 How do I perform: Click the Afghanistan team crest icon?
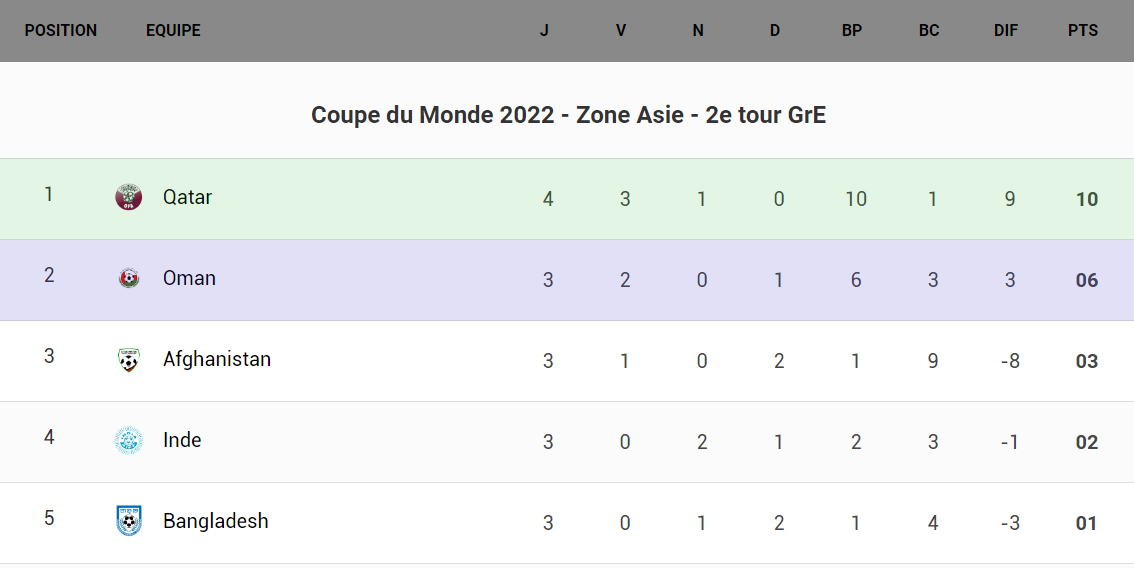coord(128,360)
